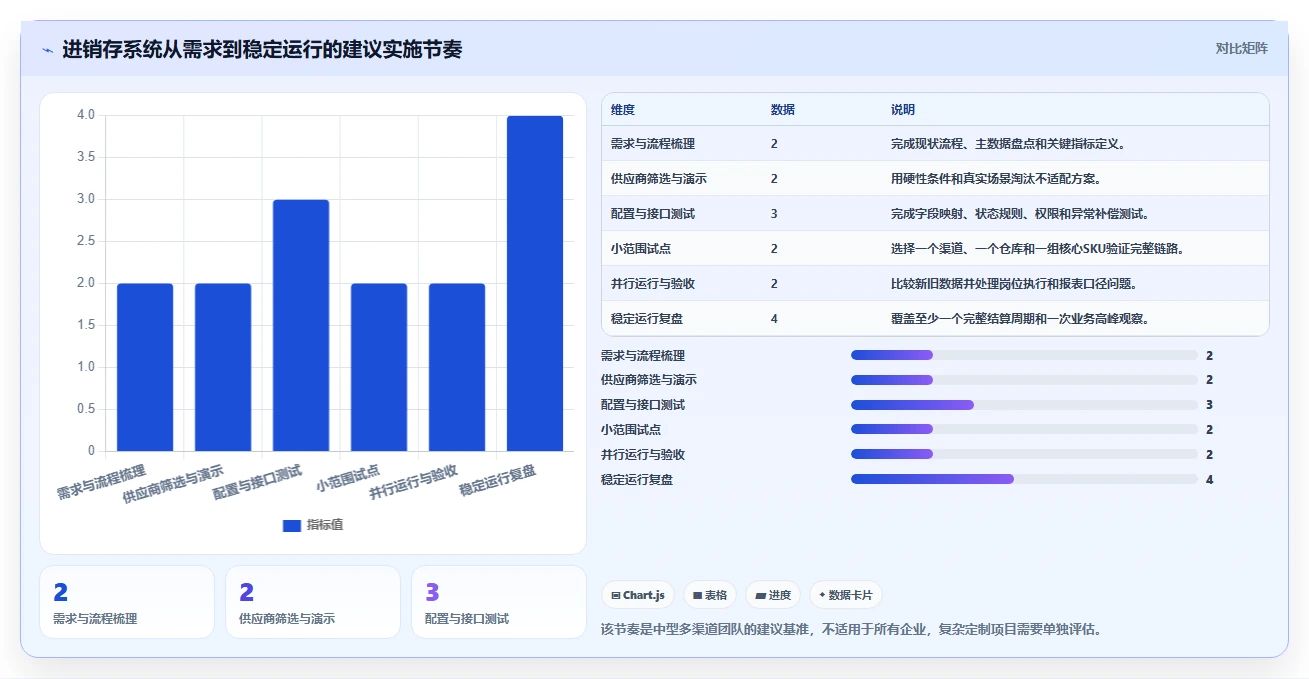Open the 需求与流程梳理 data card
The height and width of the screenshot is (679, 1309).
[127, 602]
